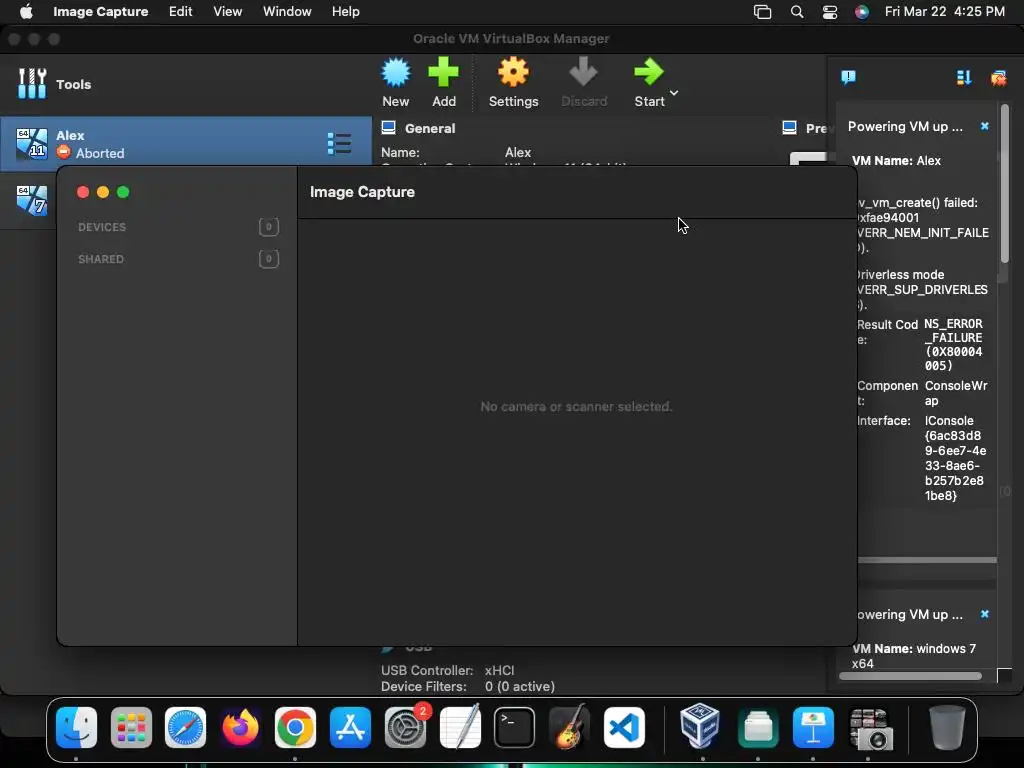Click the General section header in VirtualBox
Screen dimensions: 1024x768
[430, 129]
